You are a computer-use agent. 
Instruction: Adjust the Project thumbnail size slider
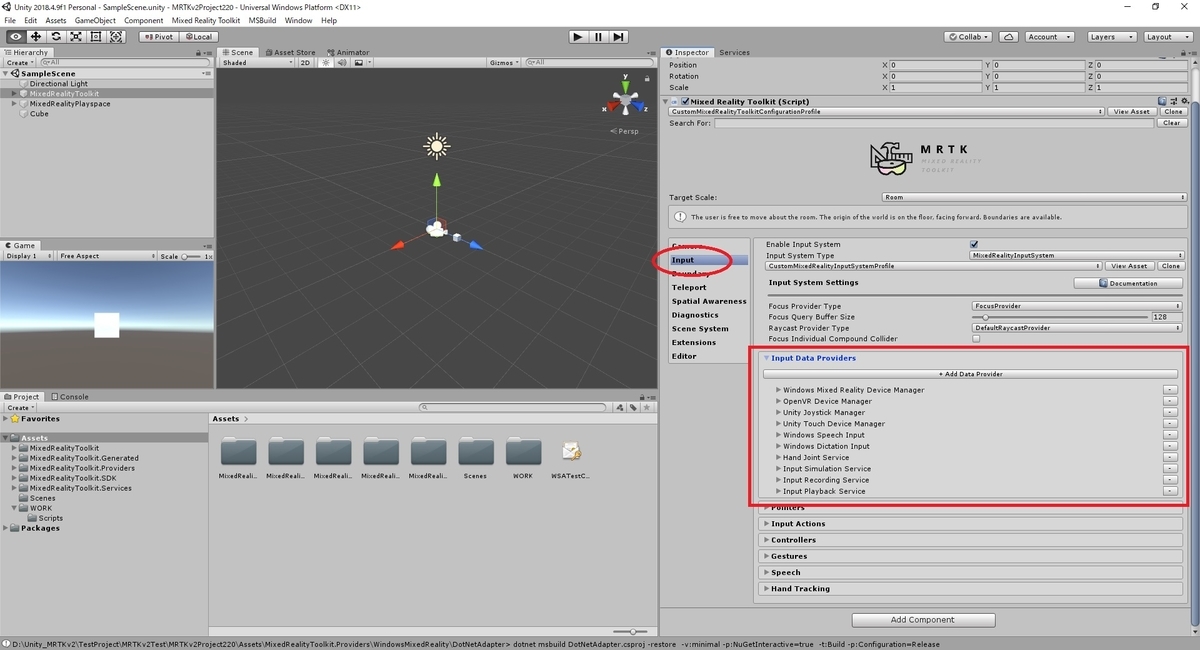click(632, 632)
